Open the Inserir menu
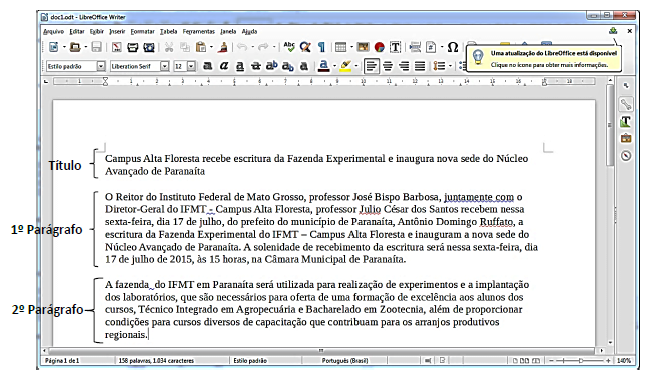 click(x=117, y=31)
